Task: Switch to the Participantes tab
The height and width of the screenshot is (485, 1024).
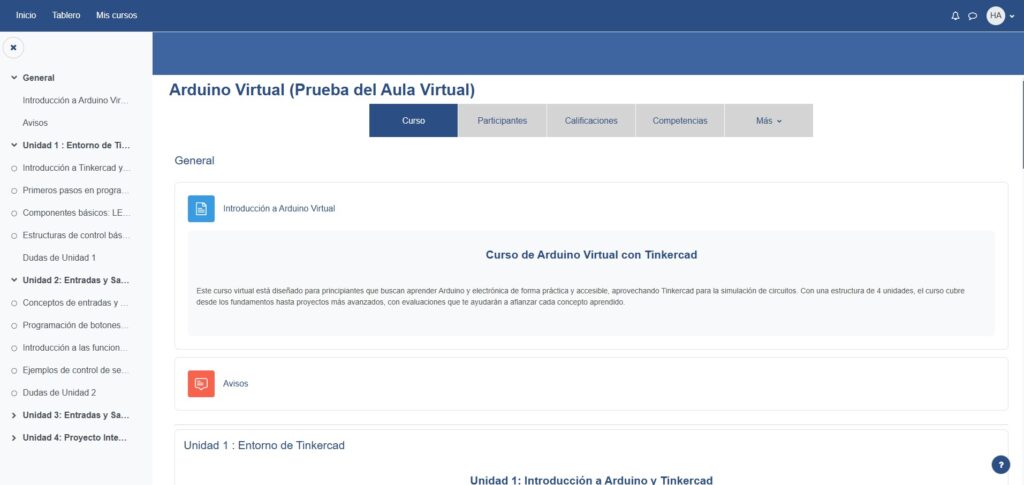Action: coord(502,121)
